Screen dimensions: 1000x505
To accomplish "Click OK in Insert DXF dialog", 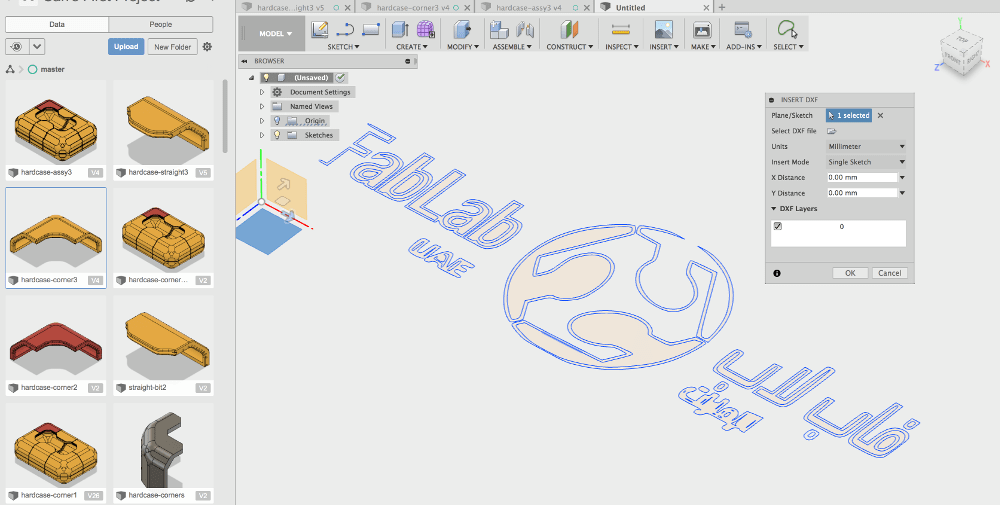I will pyautogui.click(x=850, y=273).
